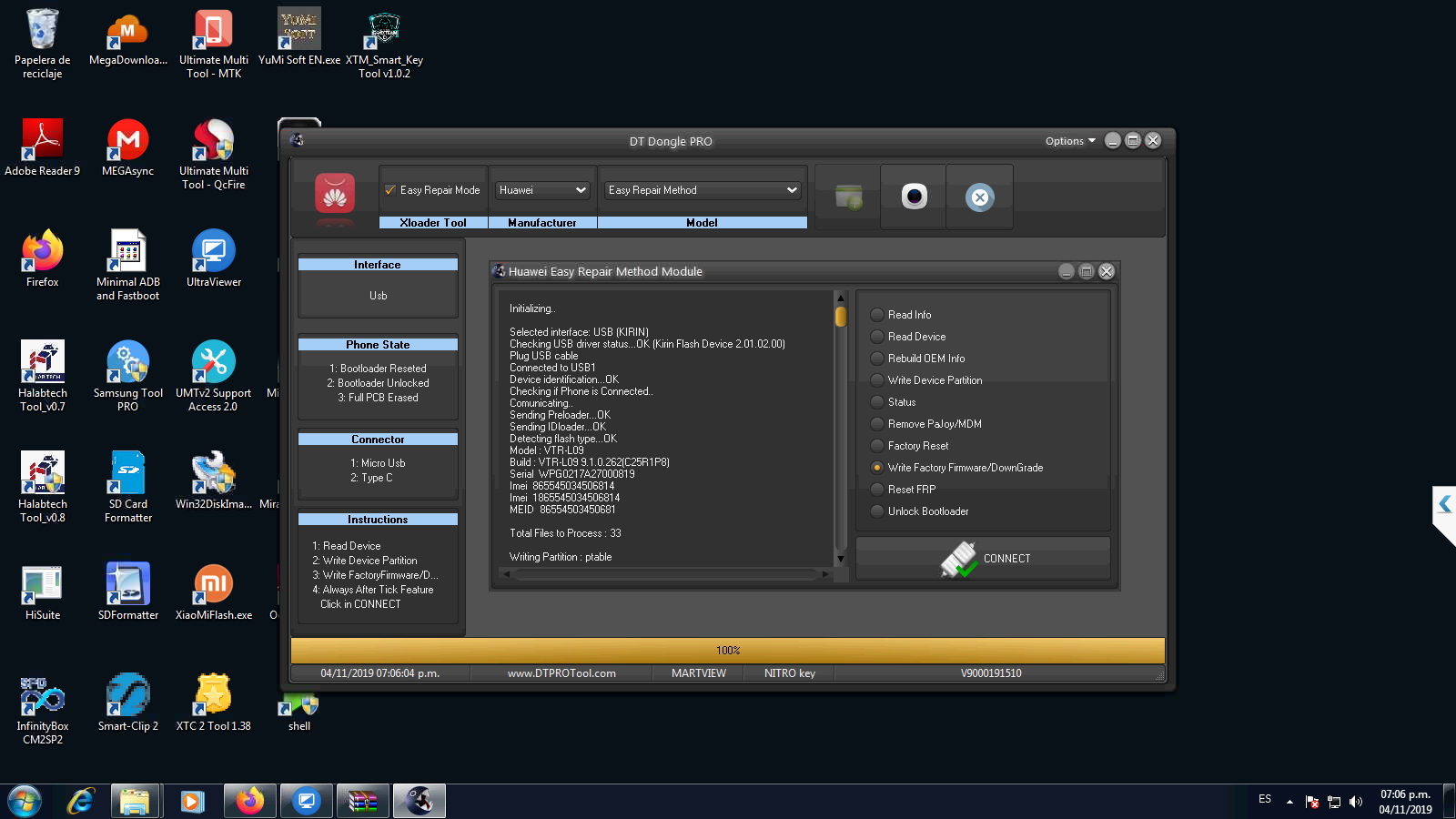1456x819 pixels.
Task: Open UltraViewer desktop shortcut
Action: pos(214,259)
